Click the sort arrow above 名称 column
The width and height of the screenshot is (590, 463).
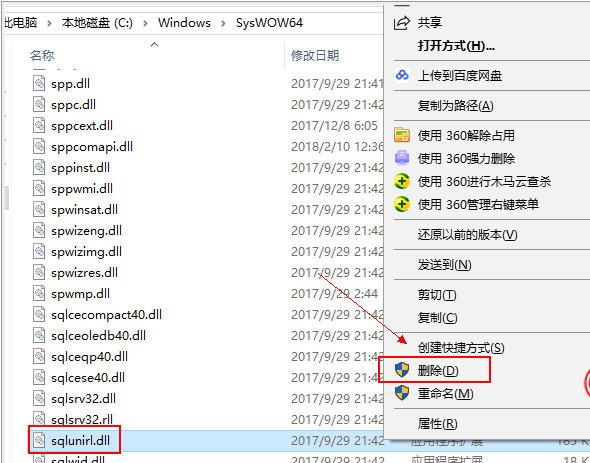pyautogui.click(x=154, y=44)
